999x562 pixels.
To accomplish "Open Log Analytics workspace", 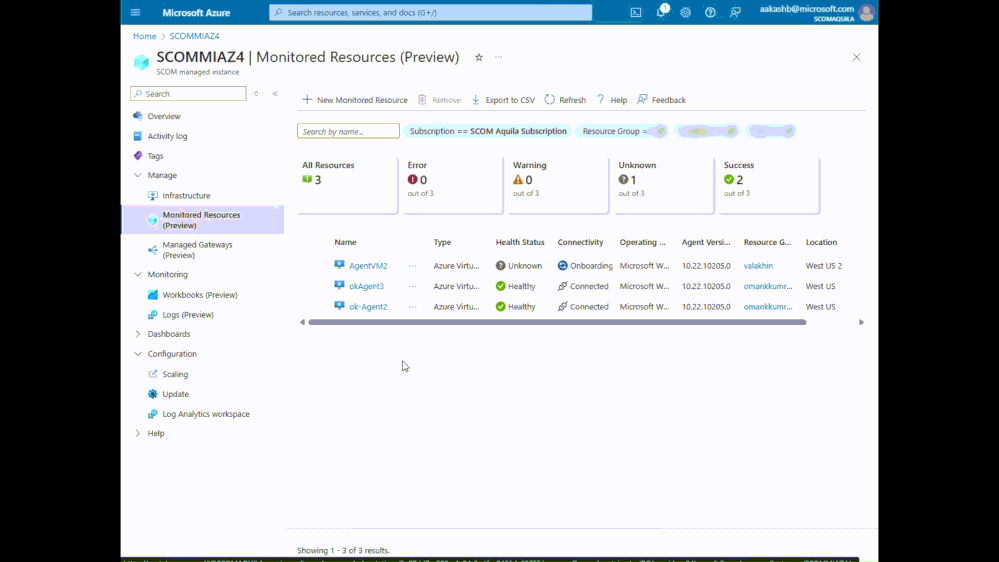I will [206, 414].
